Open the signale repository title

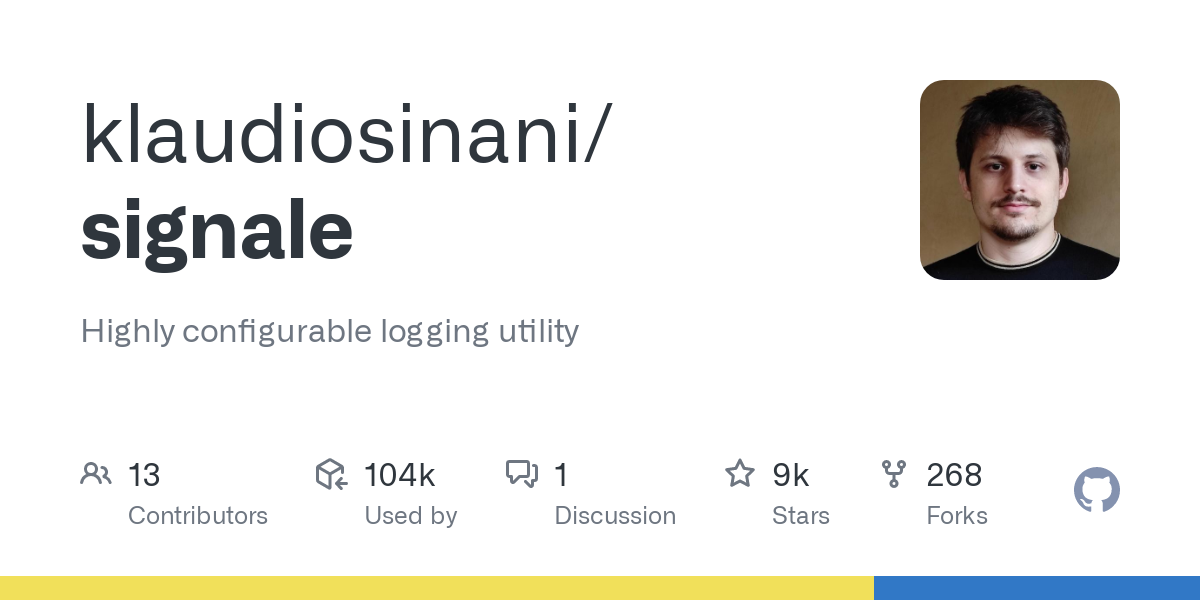[x=217, y=230]
